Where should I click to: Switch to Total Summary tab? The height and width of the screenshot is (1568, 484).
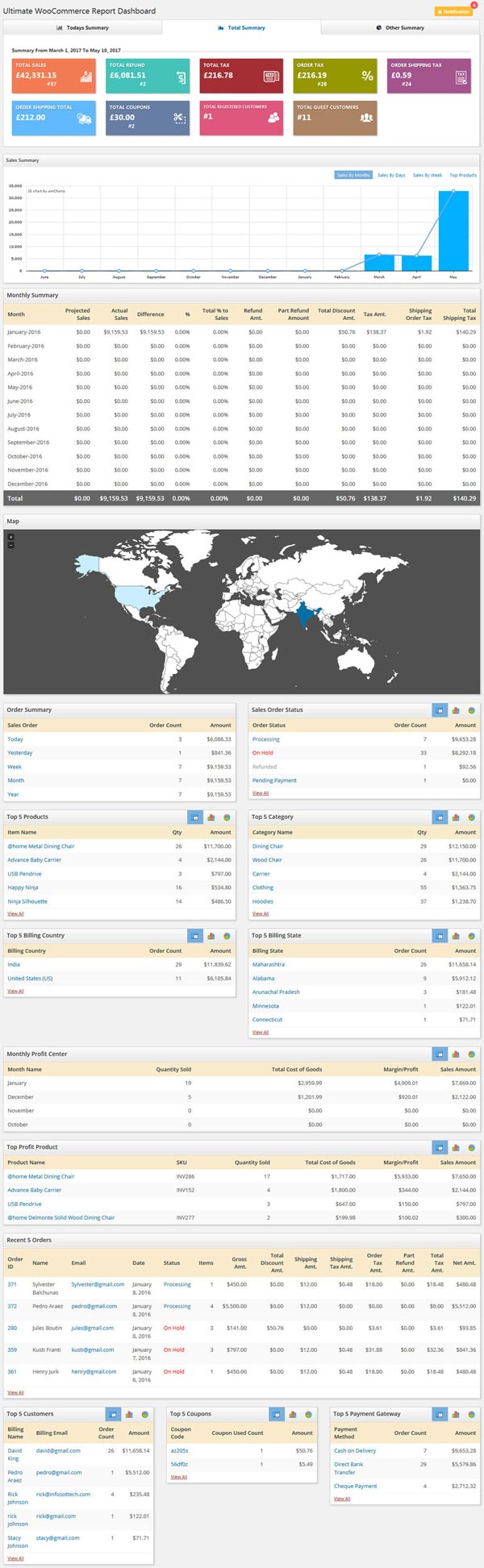tap(241, 27)
